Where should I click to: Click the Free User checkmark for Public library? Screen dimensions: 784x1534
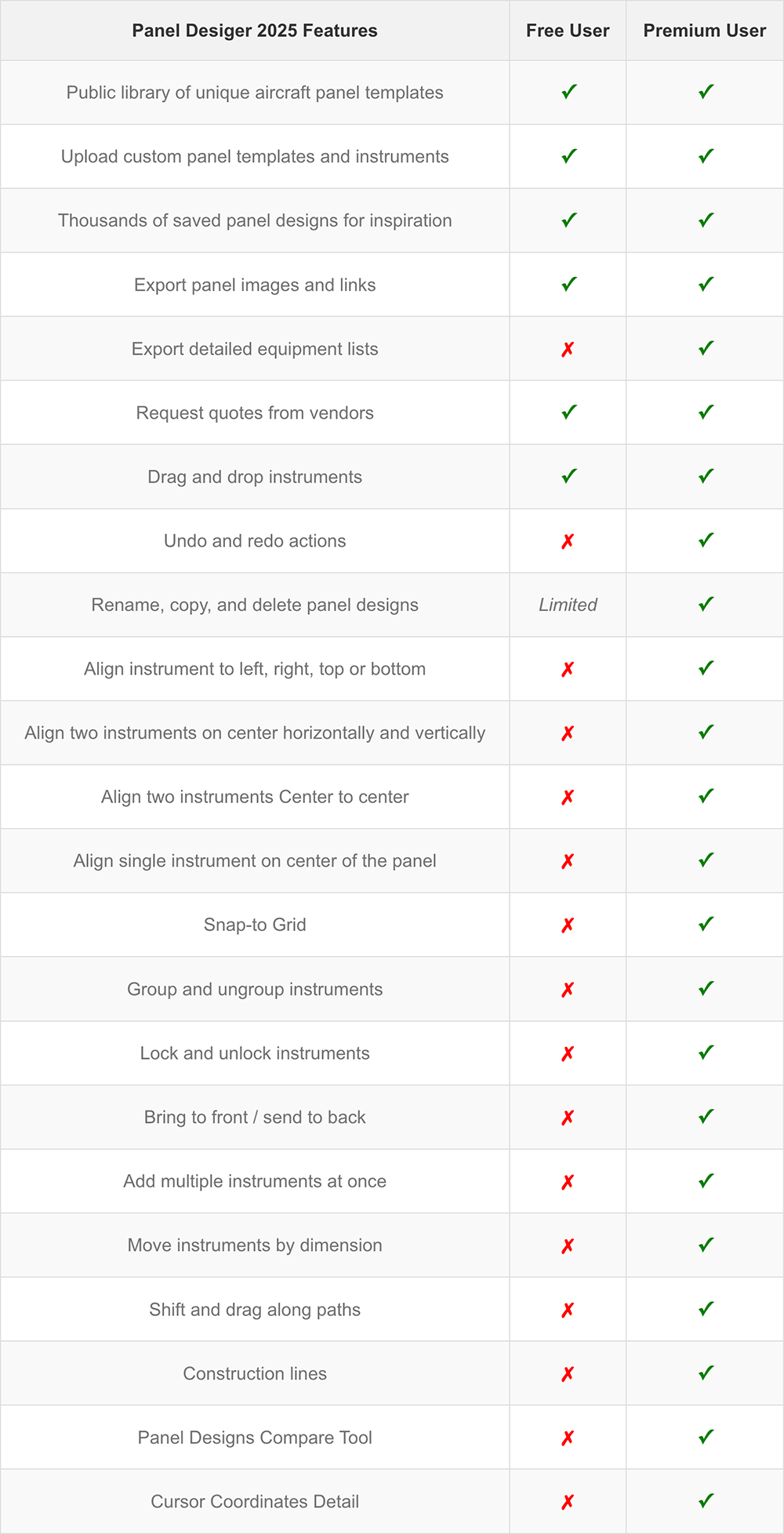point(568,92)
